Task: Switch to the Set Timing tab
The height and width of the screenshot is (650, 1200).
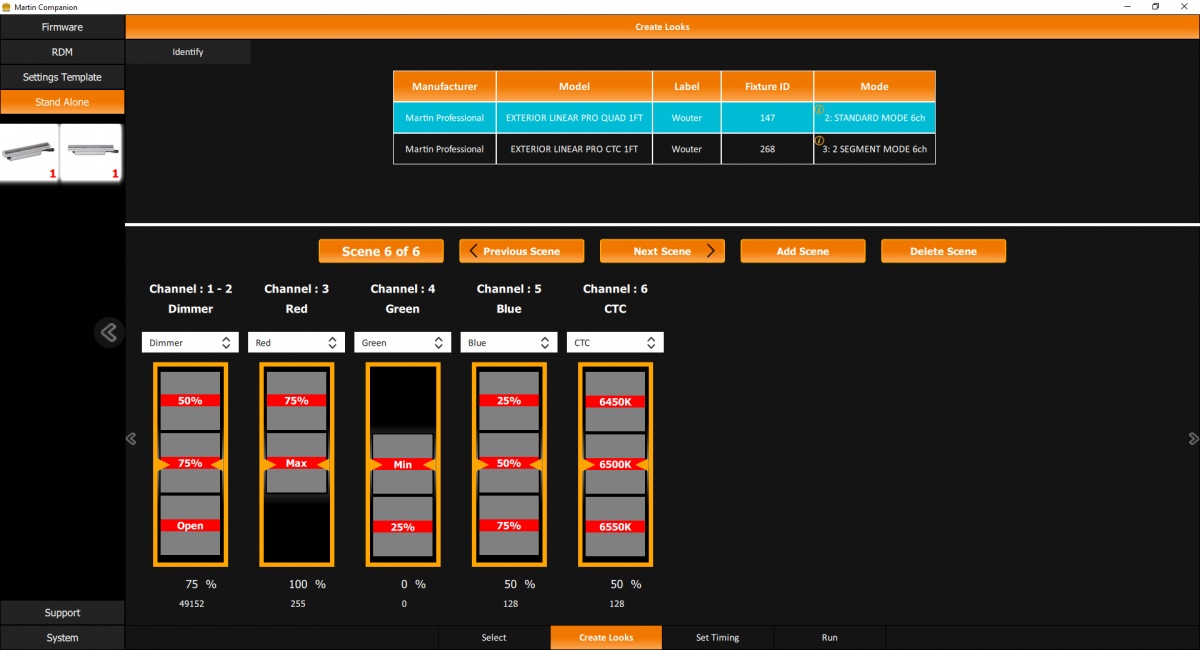Action: click(x=718, y=638)
